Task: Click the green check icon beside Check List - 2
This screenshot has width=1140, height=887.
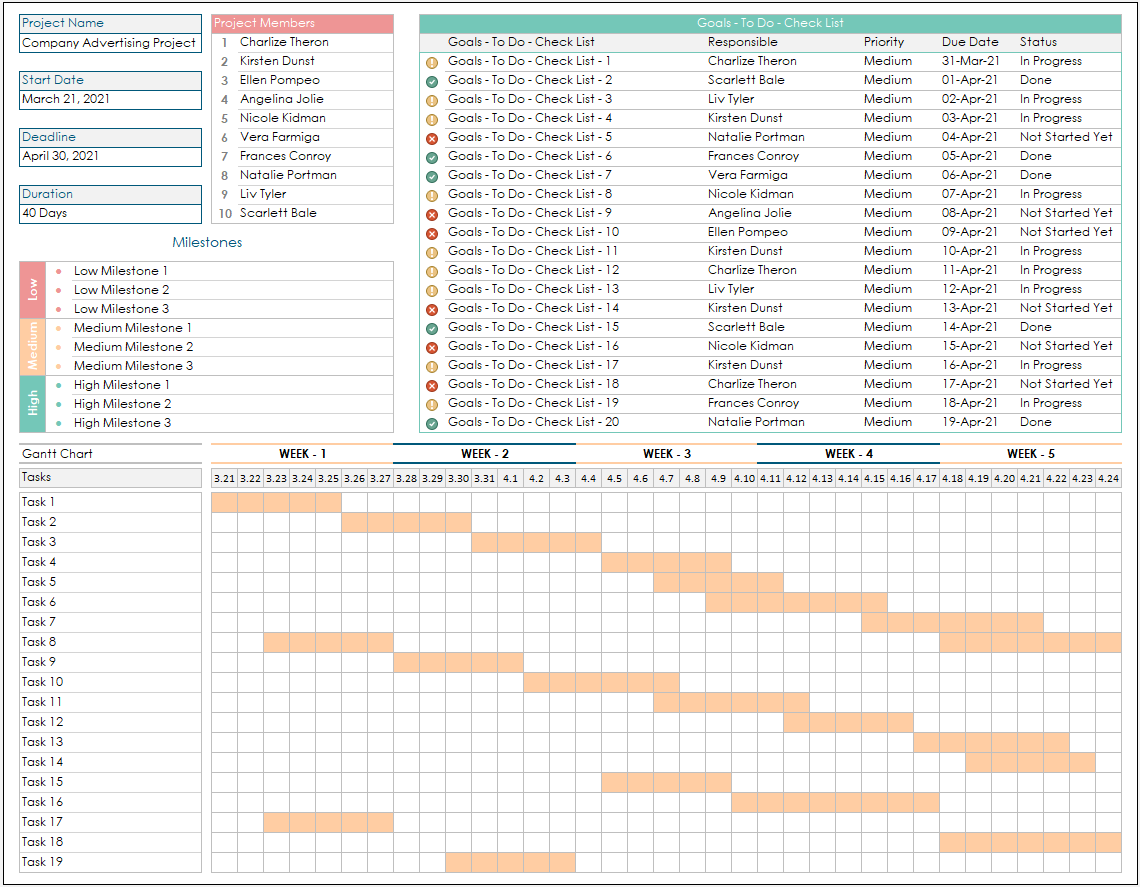Action: (x=432, y=79)
